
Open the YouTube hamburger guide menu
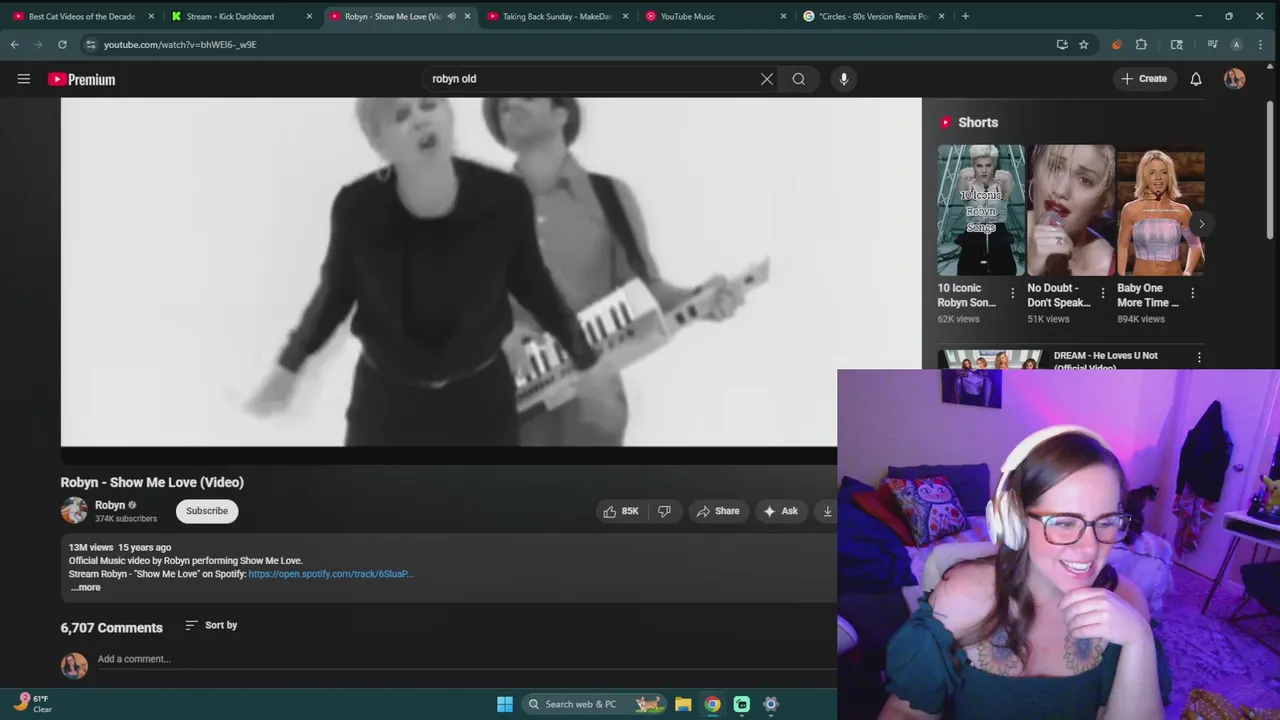pyautogui.click(x=24, y=79)
